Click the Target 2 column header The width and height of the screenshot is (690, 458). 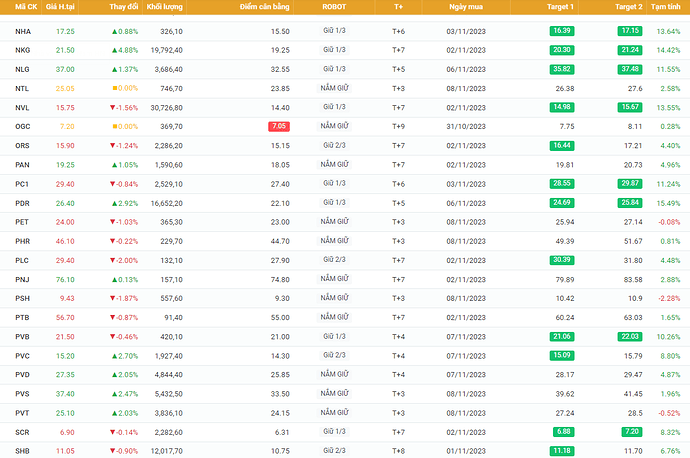click(628, 7)
